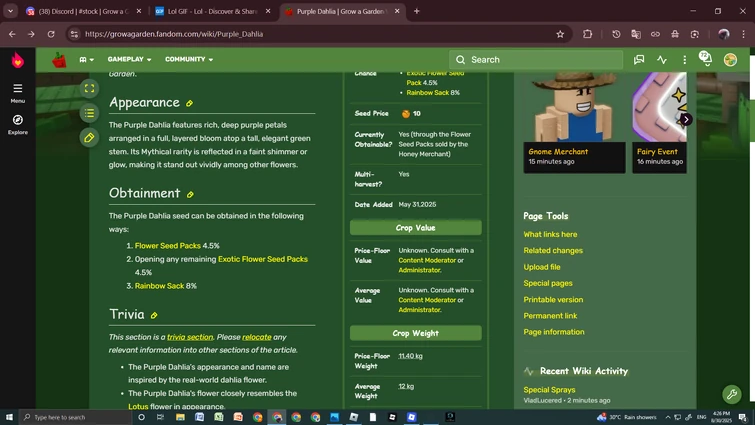Click the round page edit pencil button

pyautogui.click(x=89, y=138)
